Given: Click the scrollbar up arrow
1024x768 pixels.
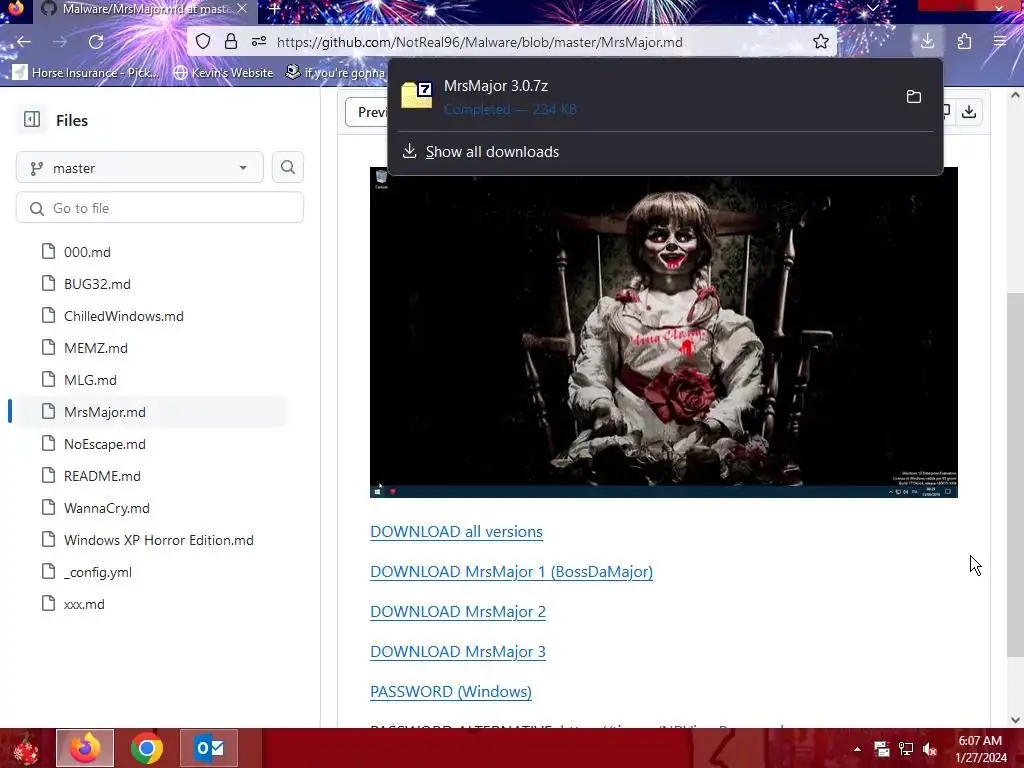Looking at the screenshot, I should point(1014,95).
